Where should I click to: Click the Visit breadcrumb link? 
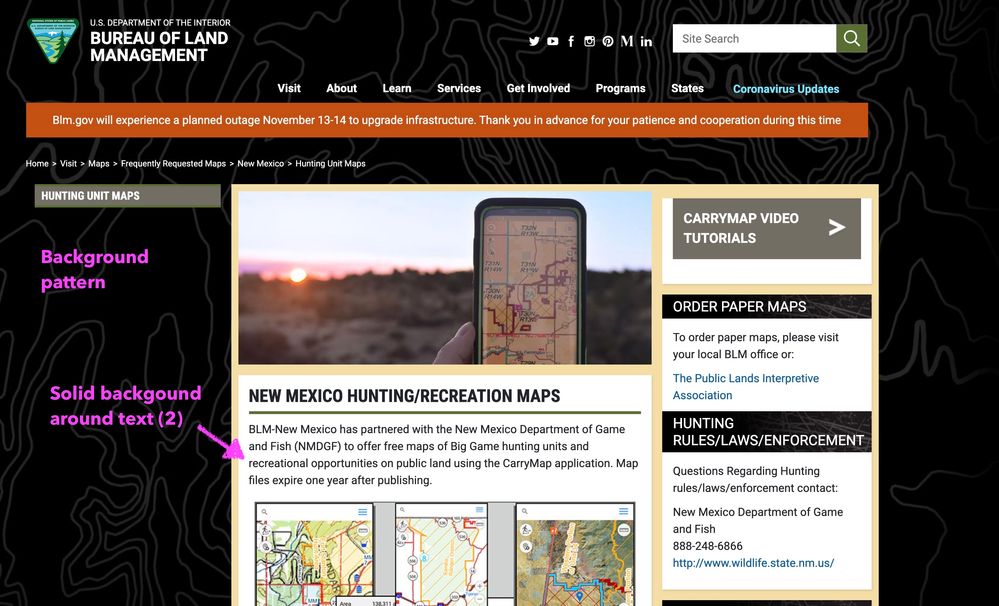[x=68, y=164]
